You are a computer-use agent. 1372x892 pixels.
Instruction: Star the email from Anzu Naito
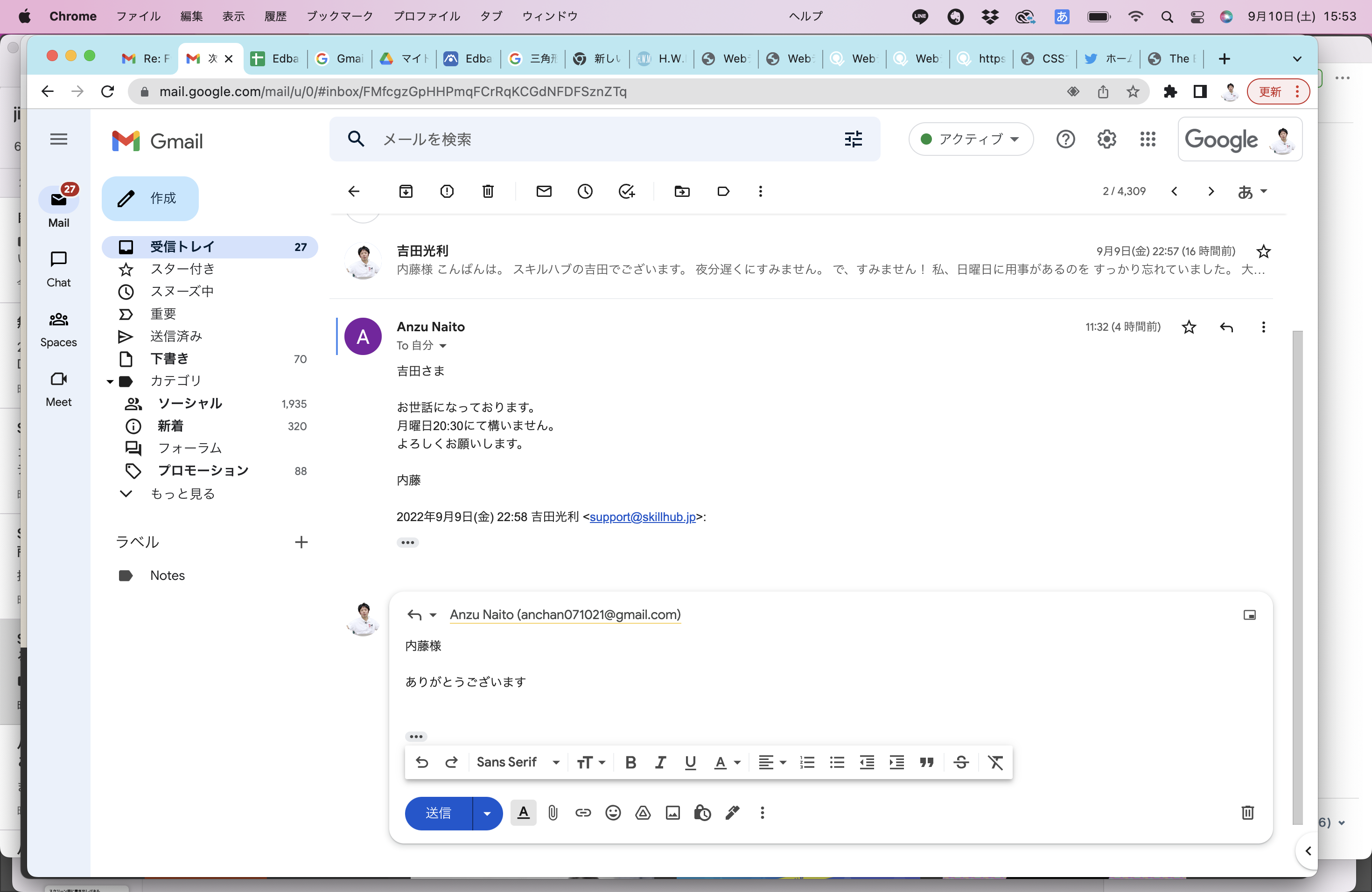click(x=1188, y=327)
